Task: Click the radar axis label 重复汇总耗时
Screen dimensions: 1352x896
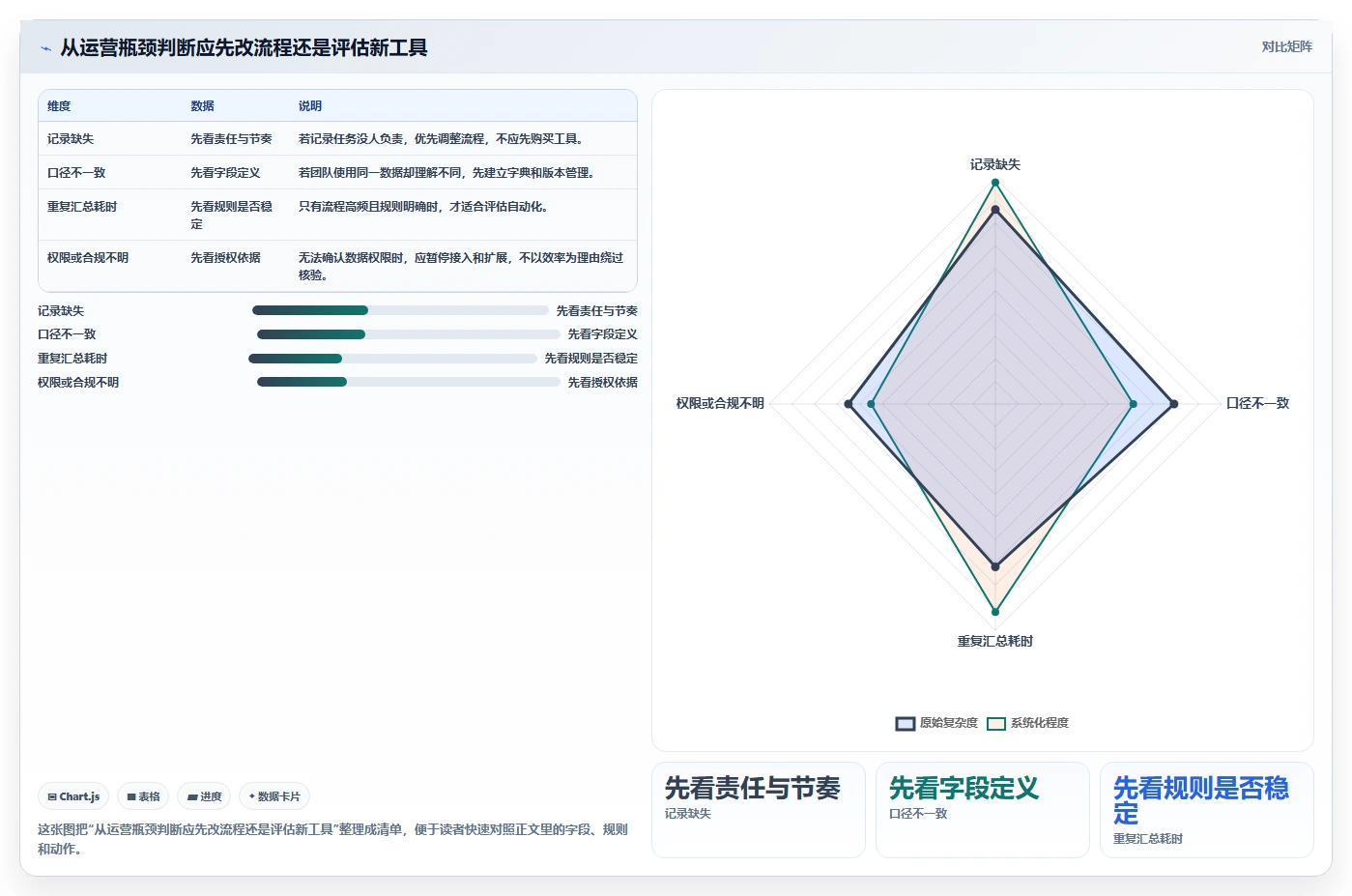Action: click(x=995, y=641)
